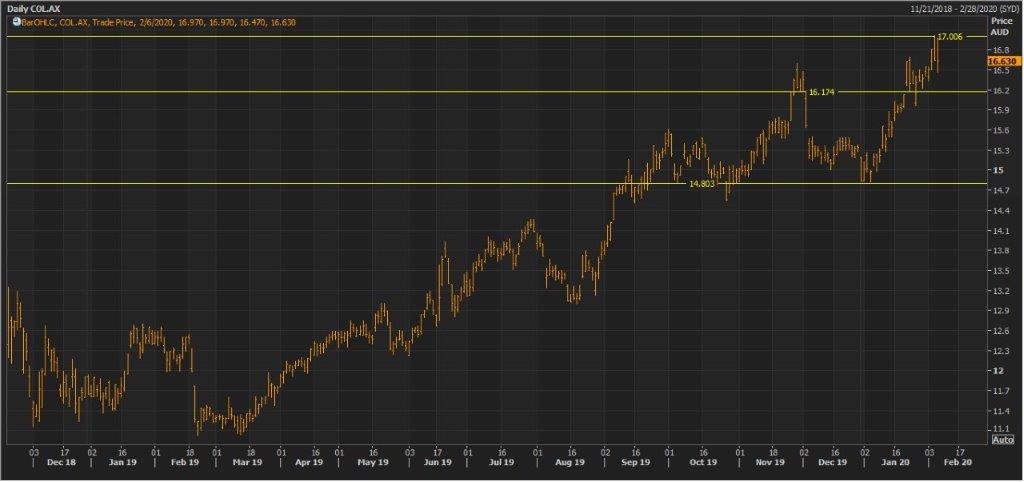Click the 16.8 tick on the price axis
This screenshot has width=1024, height=482.
[999, 49]
